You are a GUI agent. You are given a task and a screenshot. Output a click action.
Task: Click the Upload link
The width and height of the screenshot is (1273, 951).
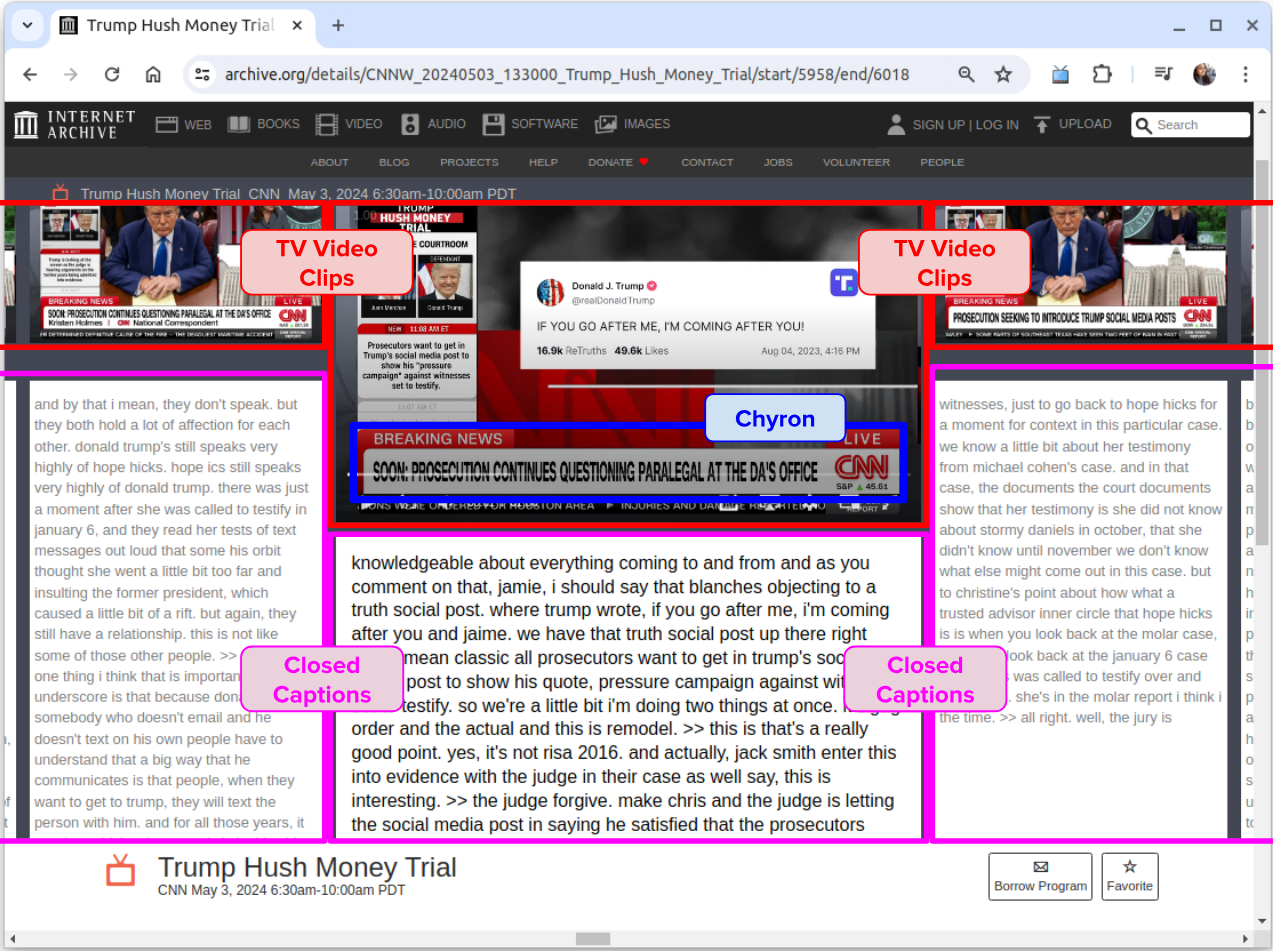pyautogui.click(x=1085, y=124)
